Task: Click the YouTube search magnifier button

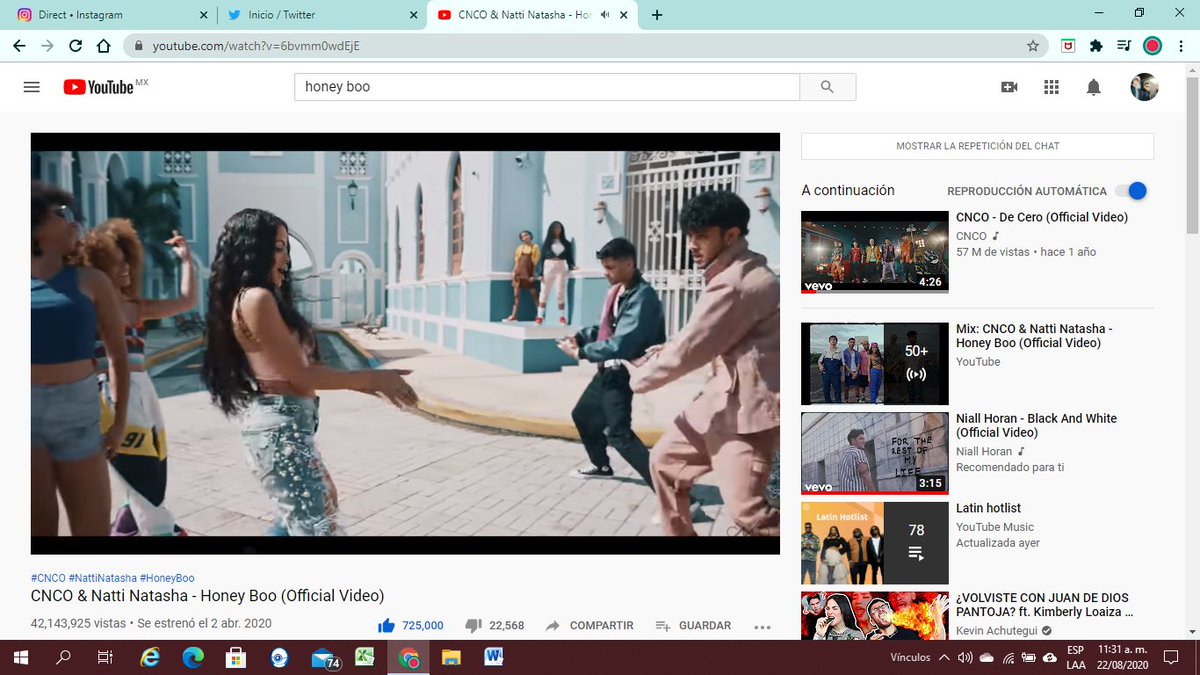Action: click(x=827, y=87)
